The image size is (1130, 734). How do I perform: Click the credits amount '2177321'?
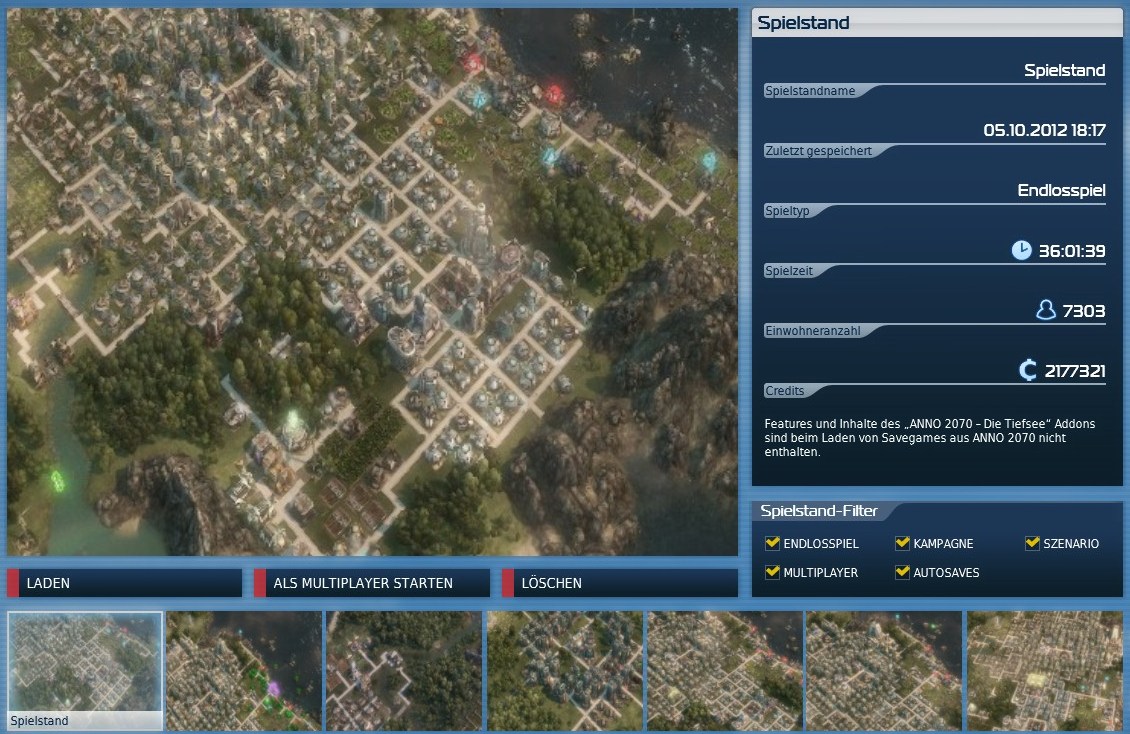[1075, 371]
